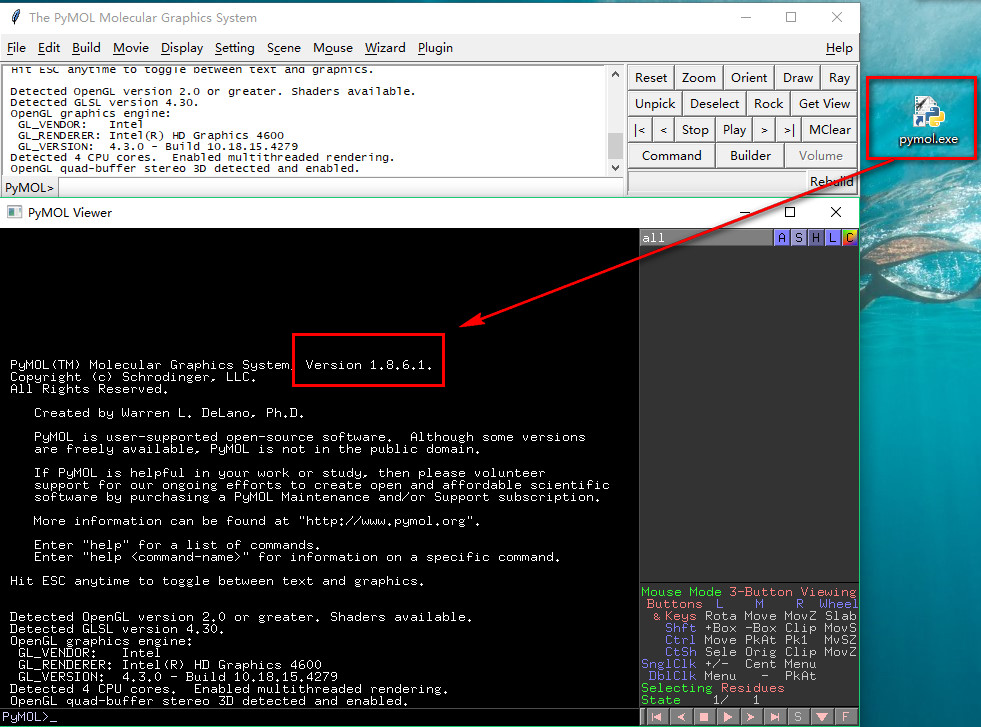
Task: Jump to last frame in viewer controls
Action: click(775, 717)
